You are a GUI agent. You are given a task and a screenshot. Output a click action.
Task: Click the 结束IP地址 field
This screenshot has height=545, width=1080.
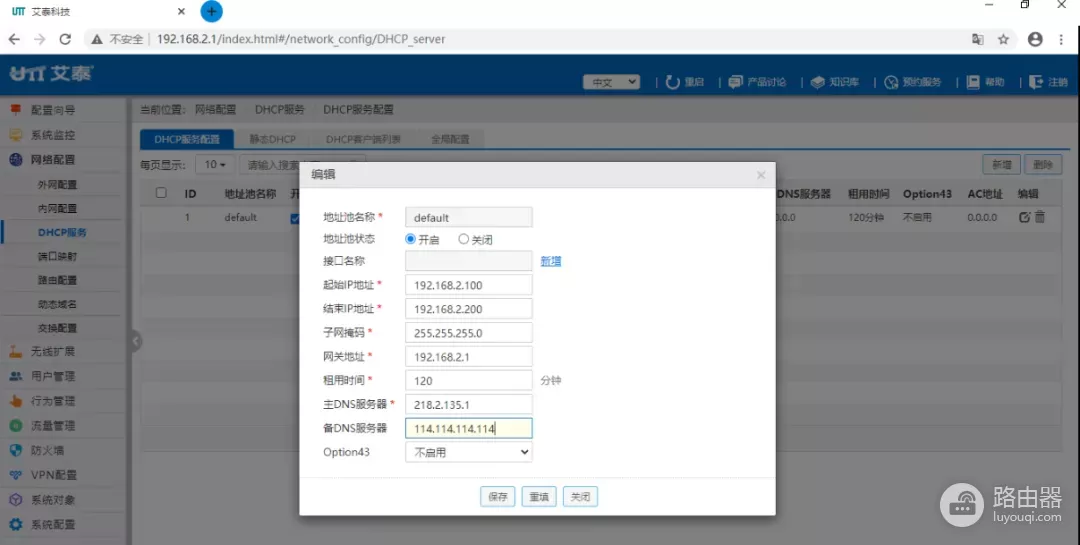click(x=468, y=309)
